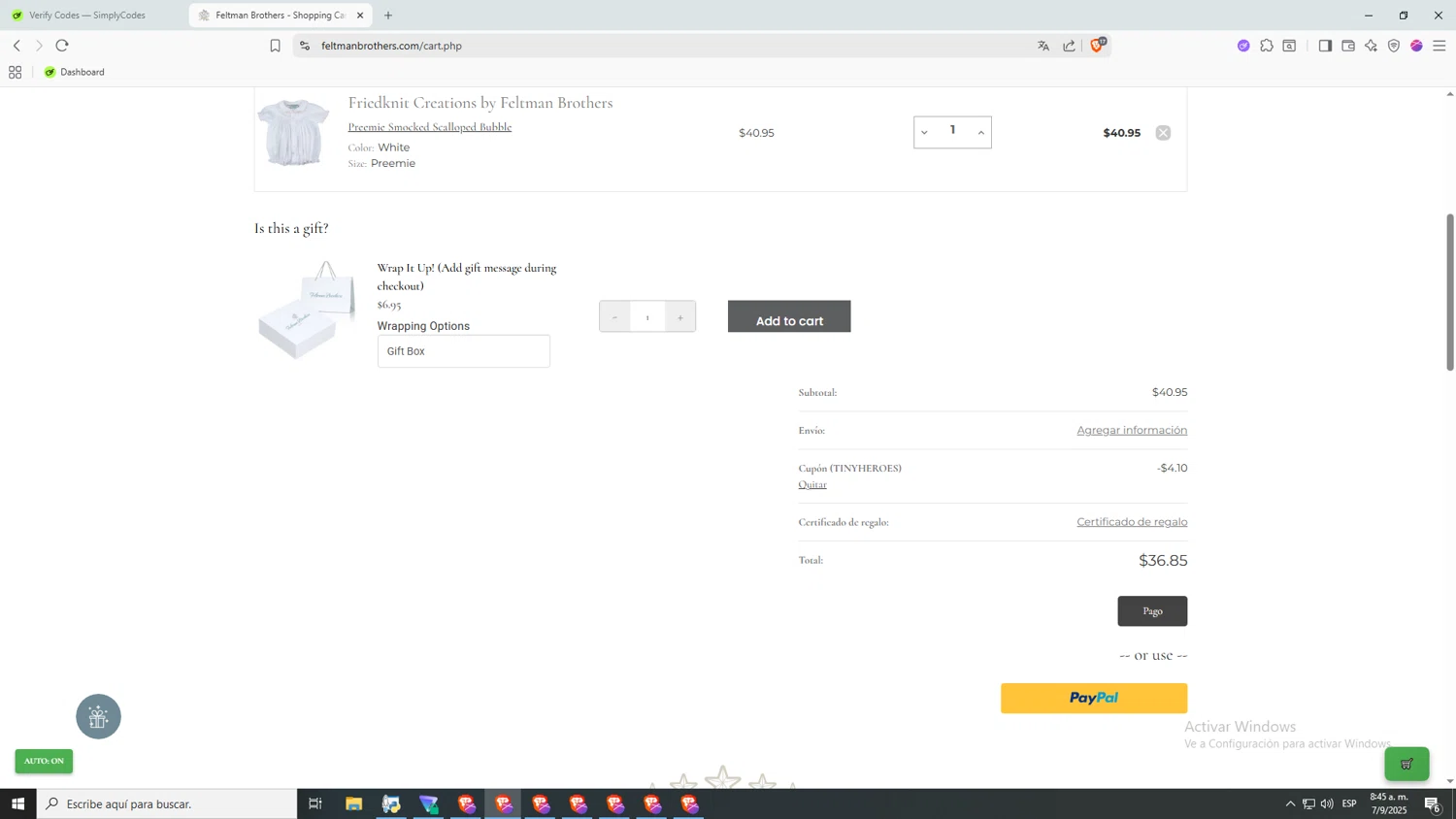Click the purple profile avatar icon
This screenshot has height=819, width=1456.
tap(1416, 46)
